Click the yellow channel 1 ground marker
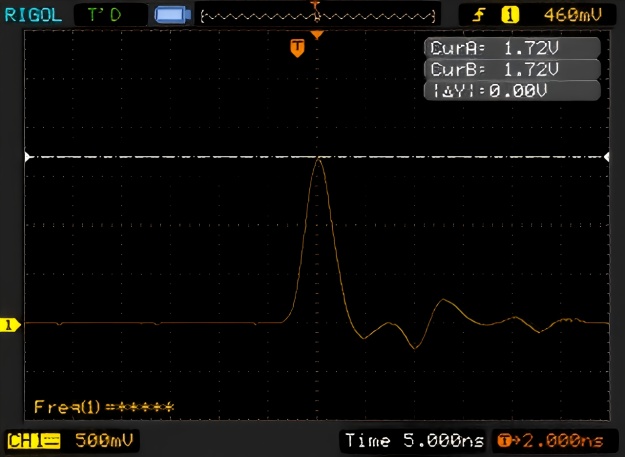This screenshot has width=625, height=457. pos(11,324)
